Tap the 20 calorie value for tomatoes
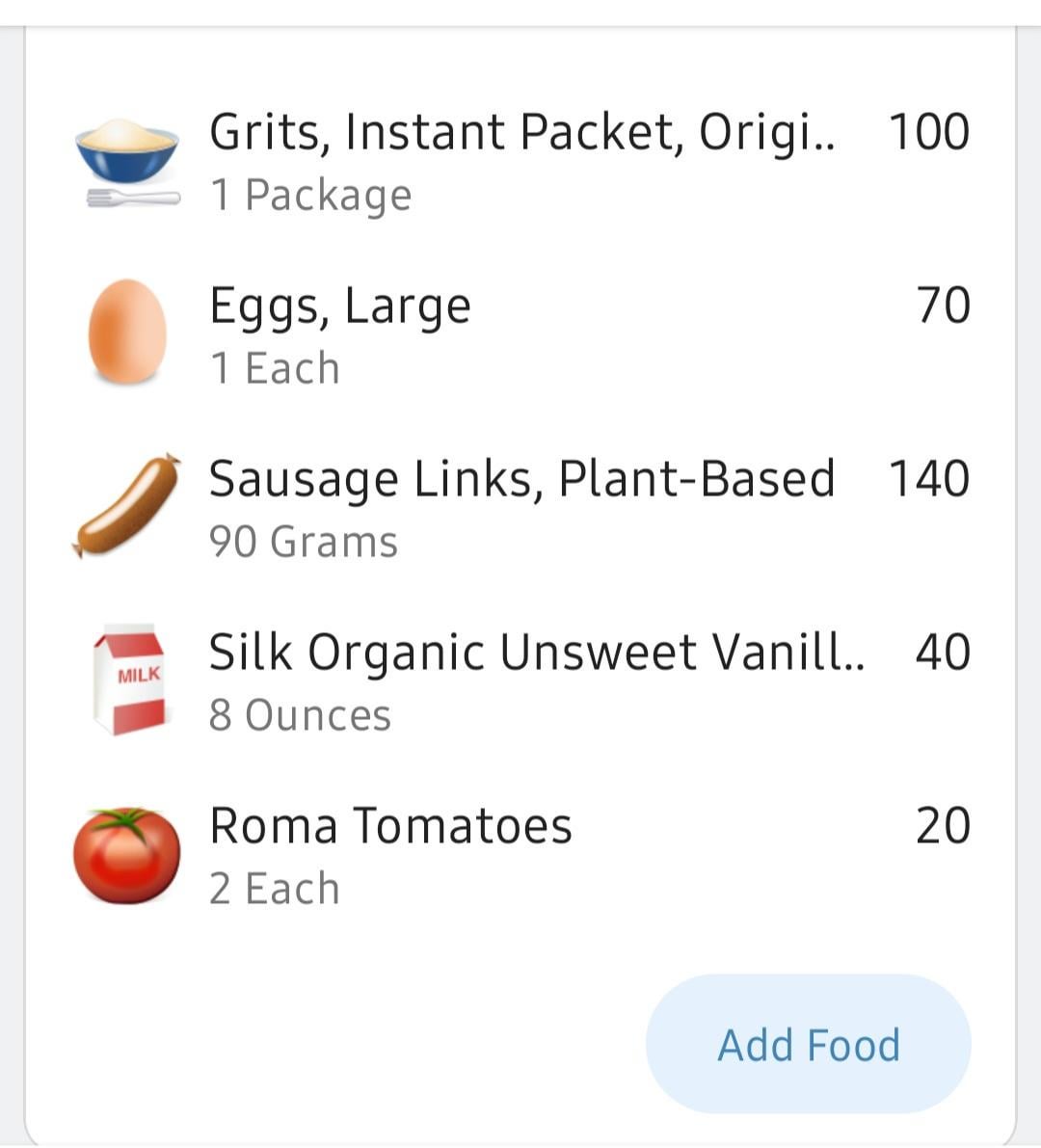 tap(944, 826)
